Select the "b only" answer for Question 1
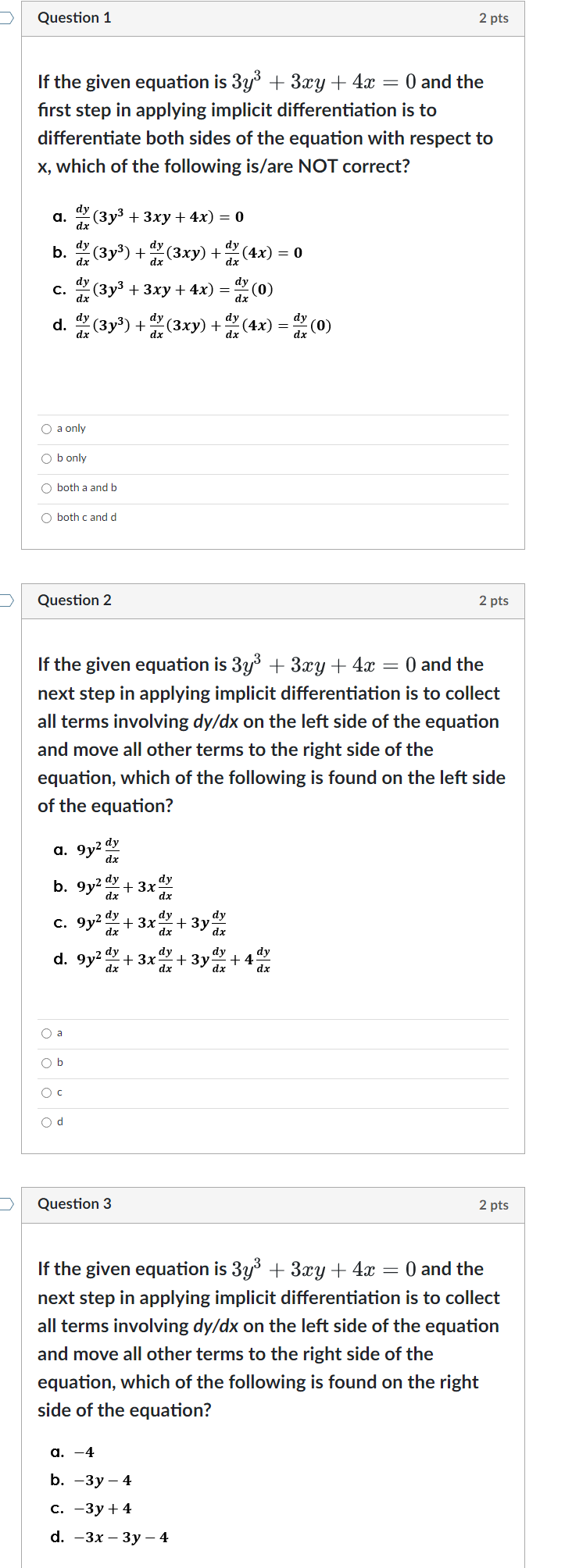Viewport: 565px width, 1568px height. click(46, 458)
